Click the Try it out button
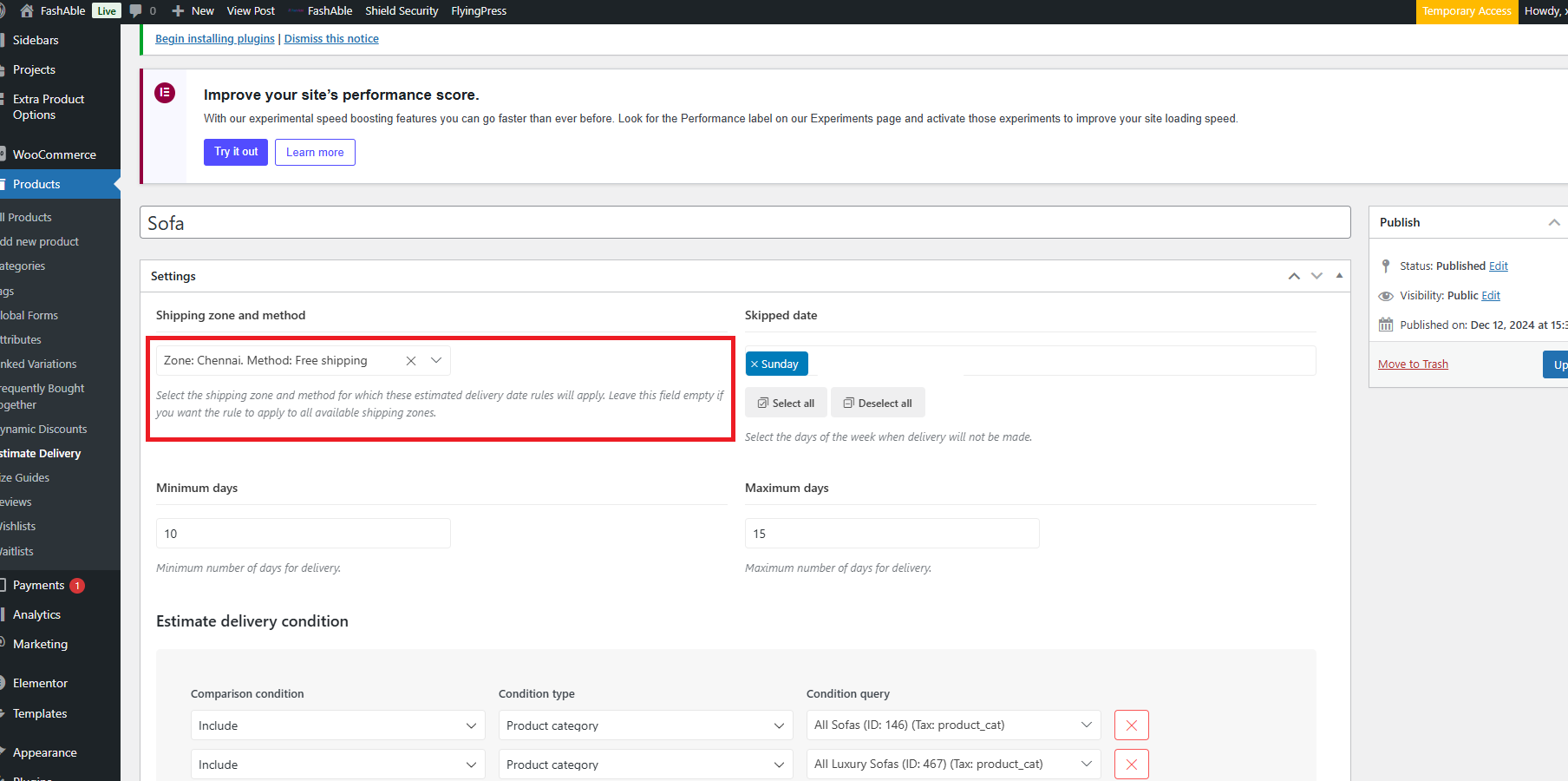1568x781 pixels. pyautogui.click(x=236, y=152)
